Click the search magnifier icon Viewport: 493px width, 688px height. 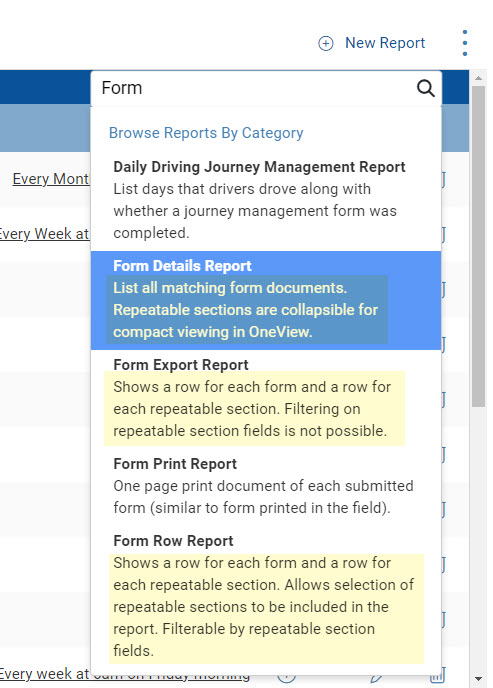pos(425,88)
